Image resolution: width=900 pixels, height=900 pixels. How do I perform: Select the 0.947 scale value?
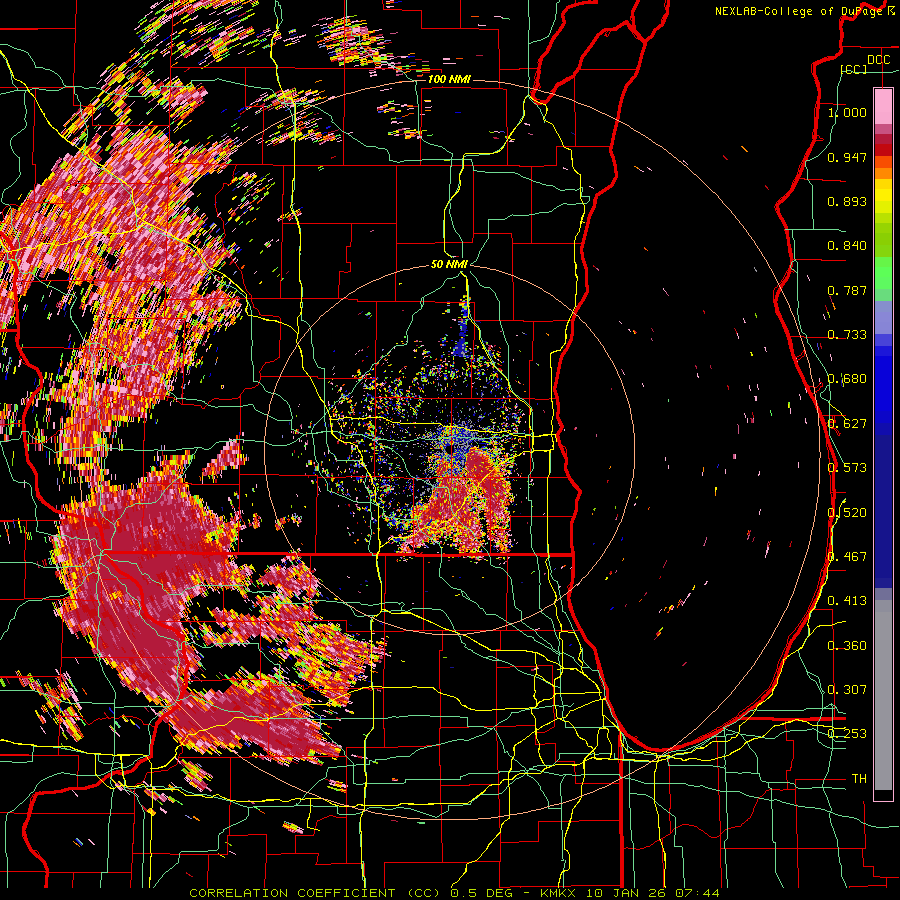pos(847,157)
